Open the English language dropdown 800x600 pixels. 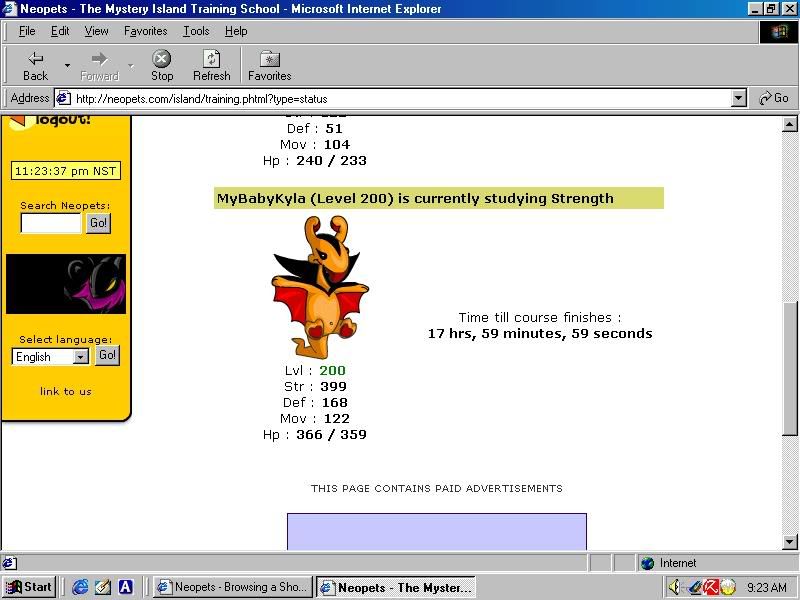50,357
